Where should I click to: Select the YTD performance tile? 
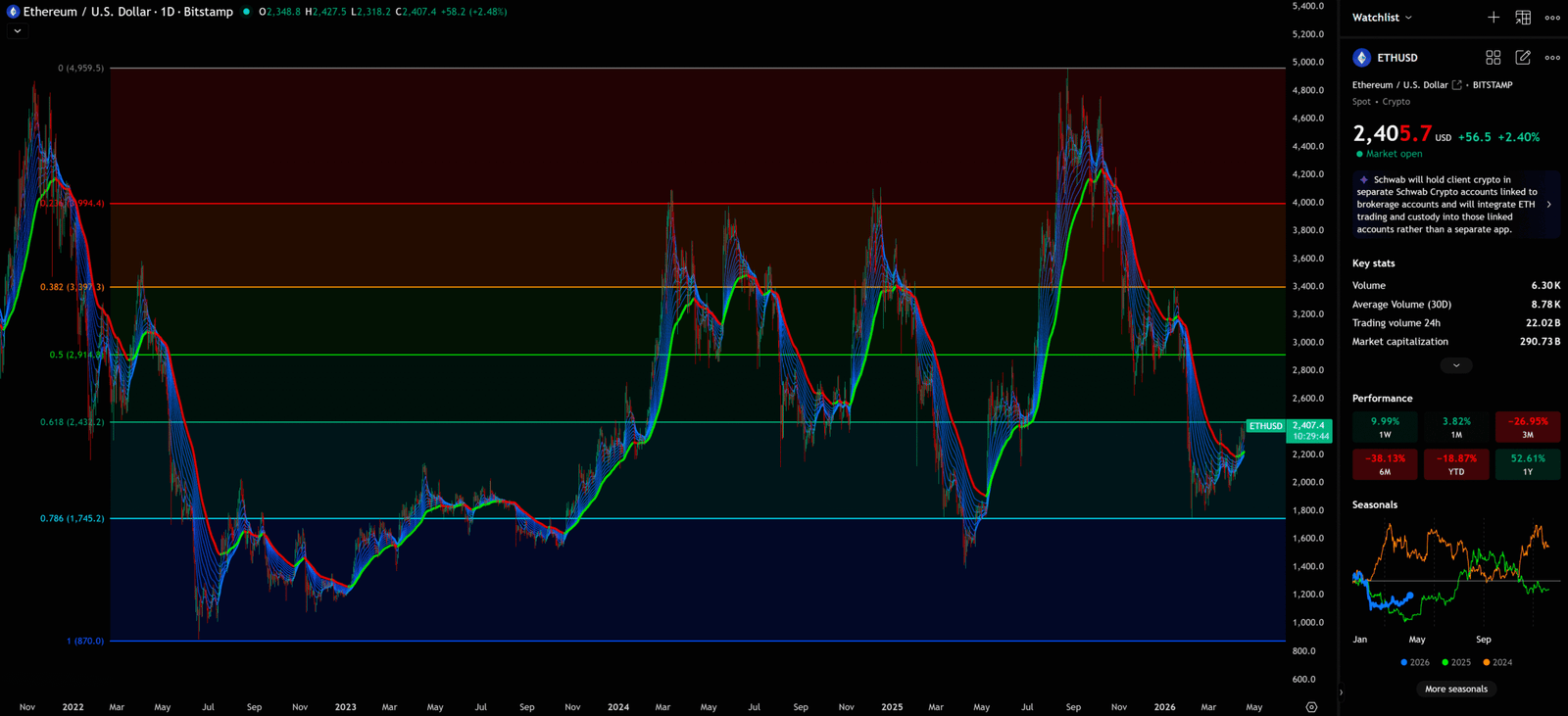coord(1455,464)
